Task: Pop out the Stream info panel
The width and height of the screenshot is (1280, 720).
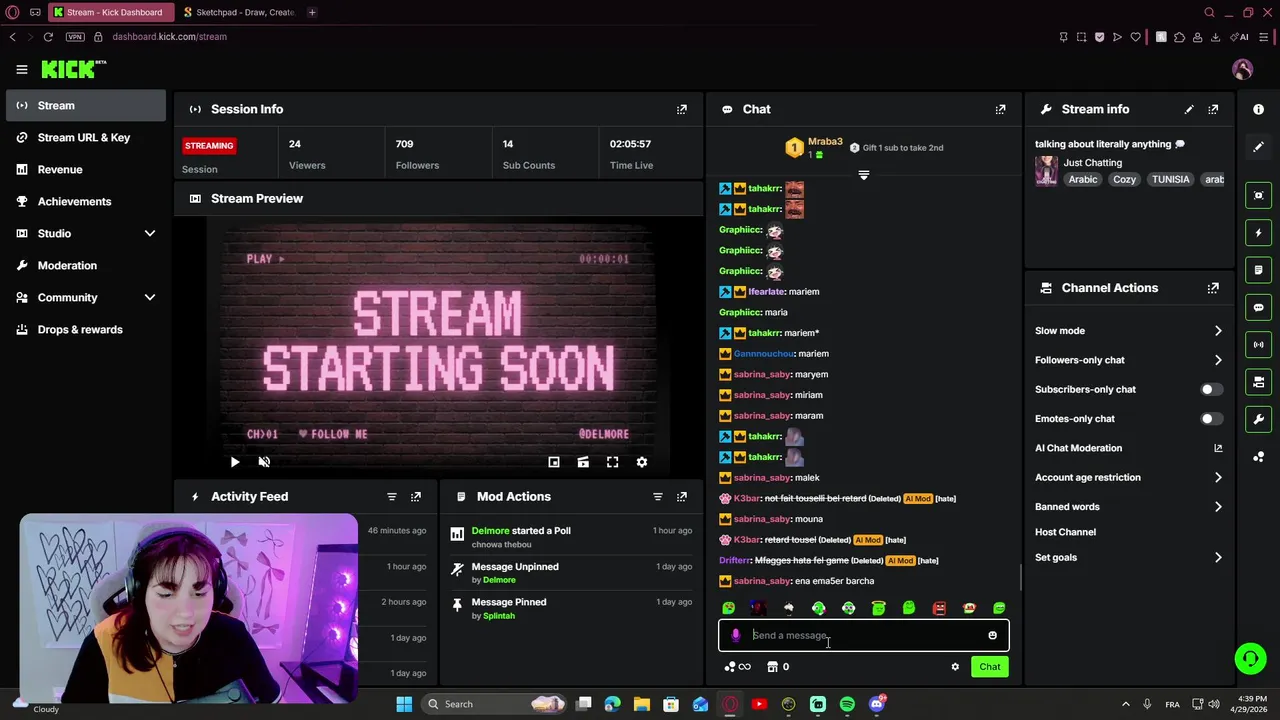Action: [x=1213, y=109]
